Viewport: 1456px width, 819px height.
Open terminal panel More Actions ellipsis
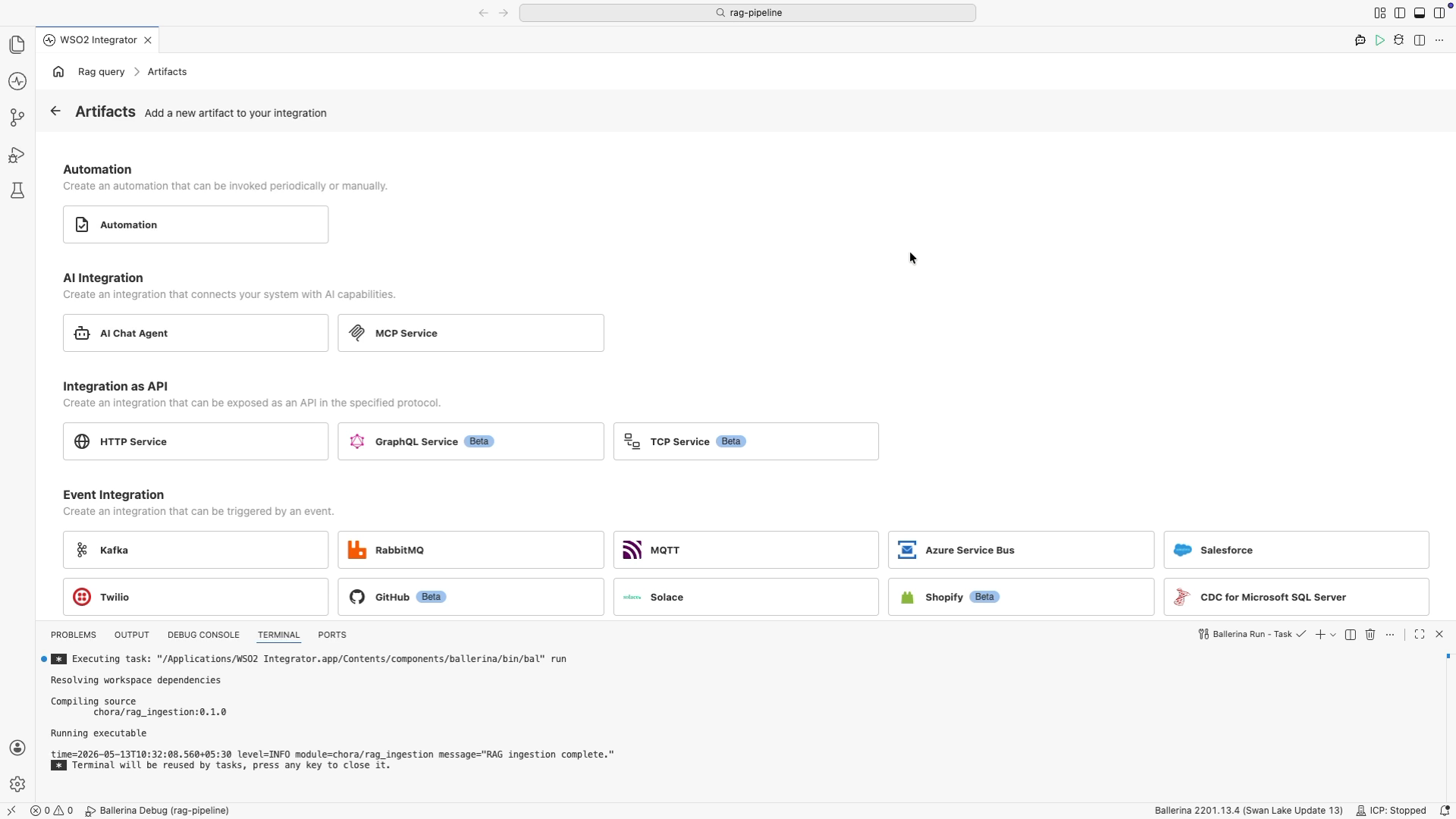tap(1390, 634)
